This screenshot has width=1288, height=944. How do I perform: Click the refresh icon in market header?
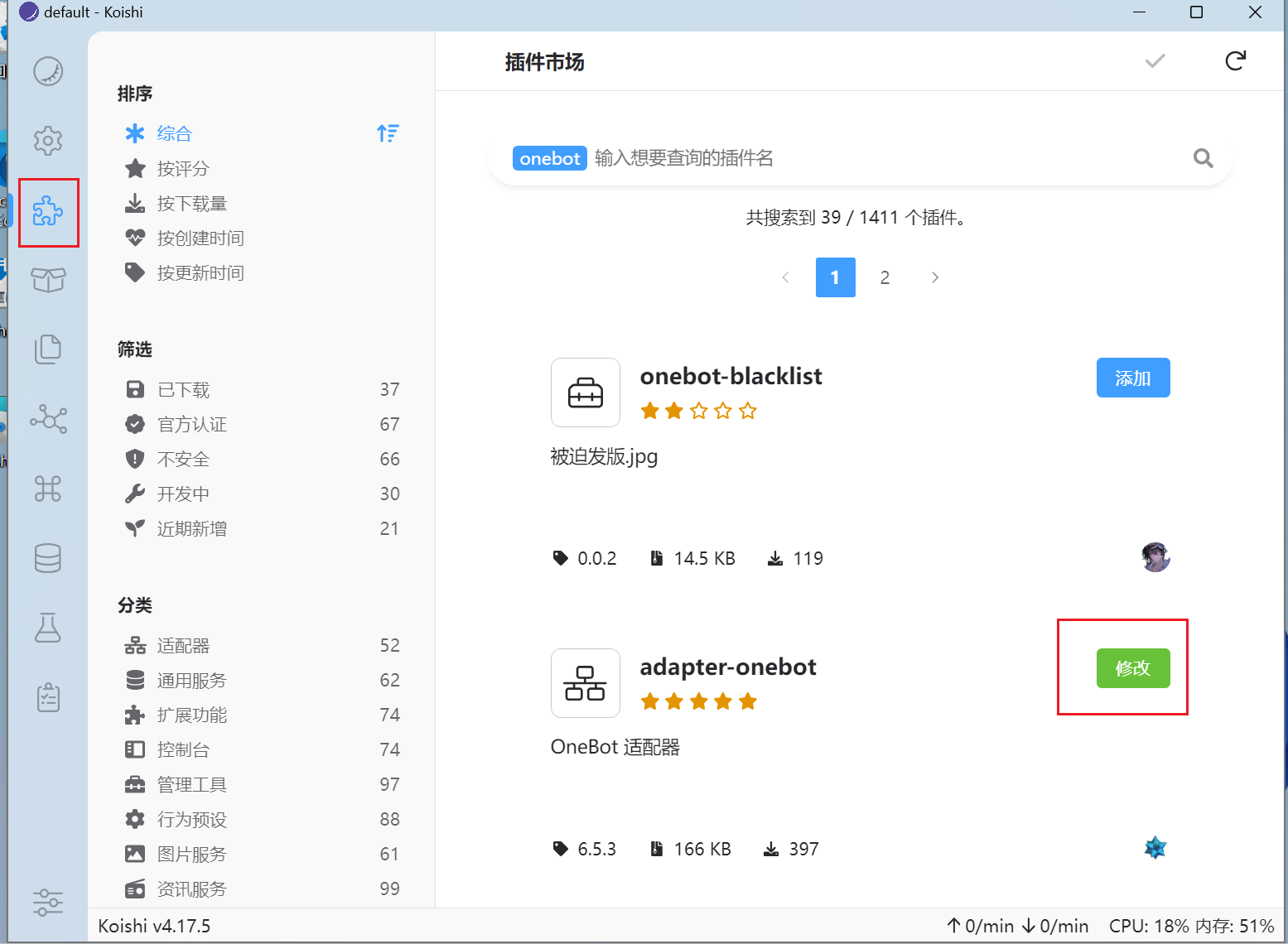point(1235,60)
